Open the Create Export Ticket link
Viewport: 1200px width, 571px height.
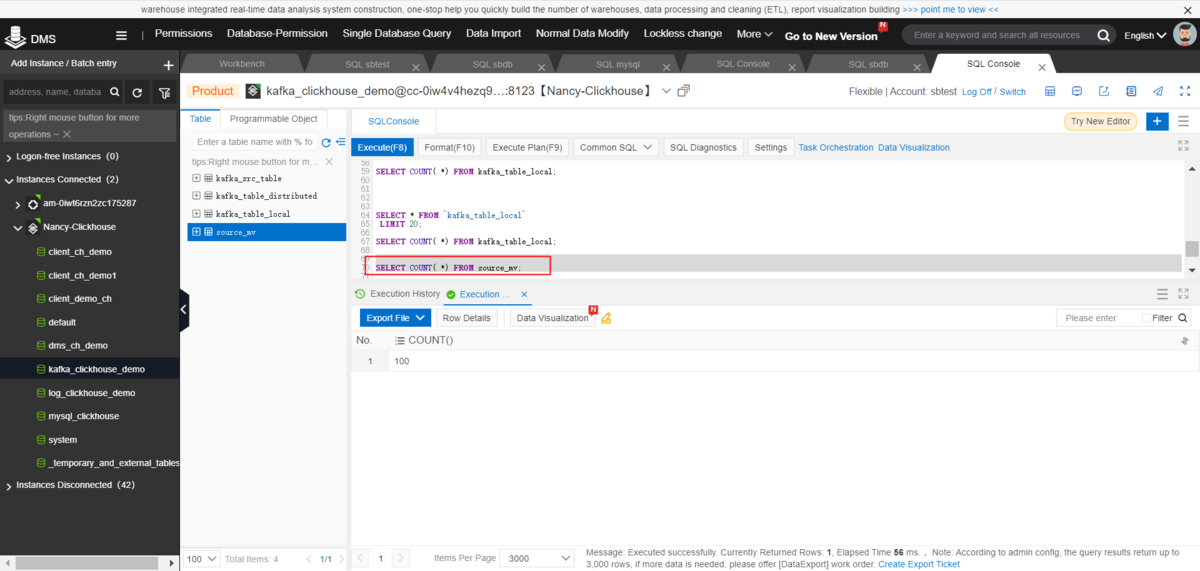(x=918, y=564)
